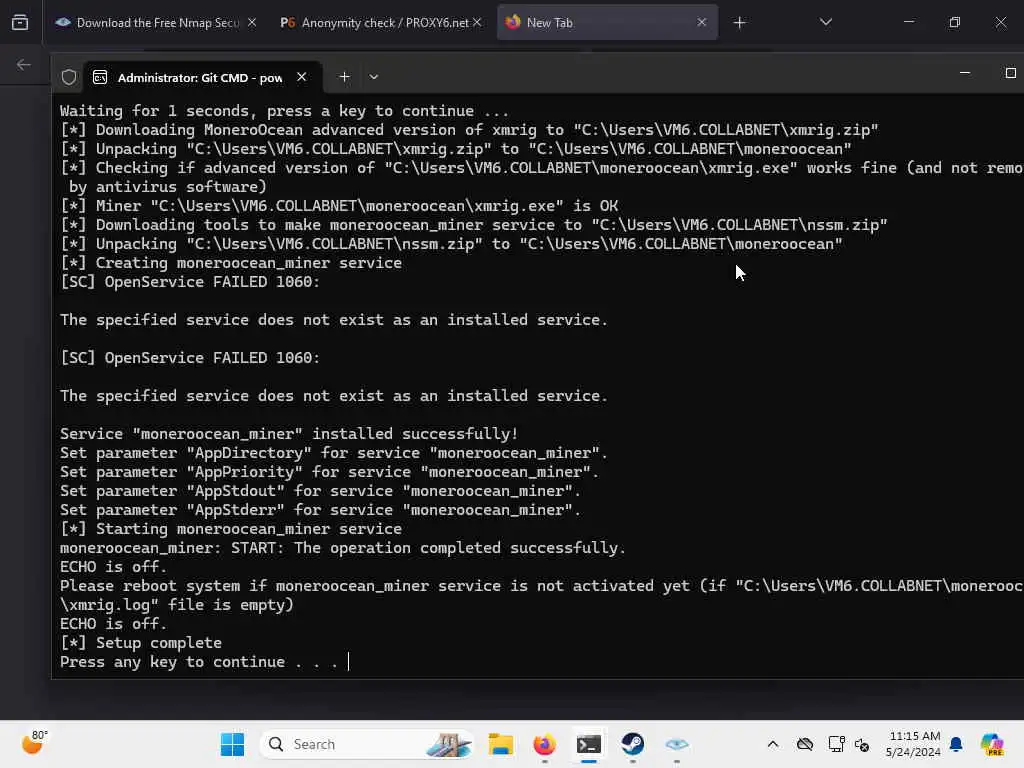1024x768 pixels.
Task: Open the Terminal app in the taskbar
Action: click(x=588, y=744)
